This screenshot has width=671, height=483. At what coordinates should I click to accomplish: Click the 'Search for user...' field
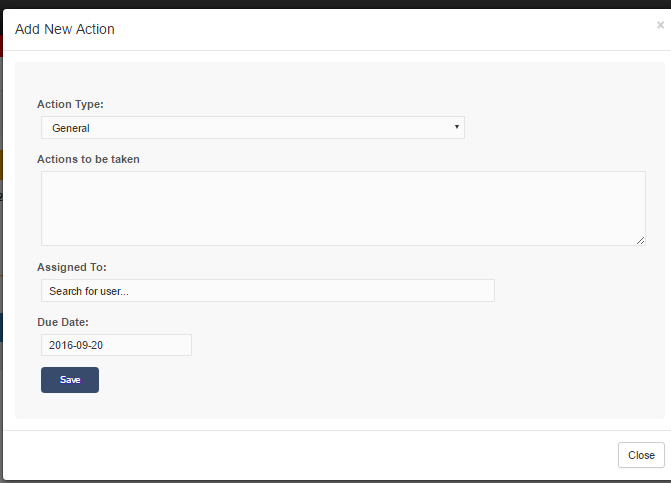[x=267, y=291]
